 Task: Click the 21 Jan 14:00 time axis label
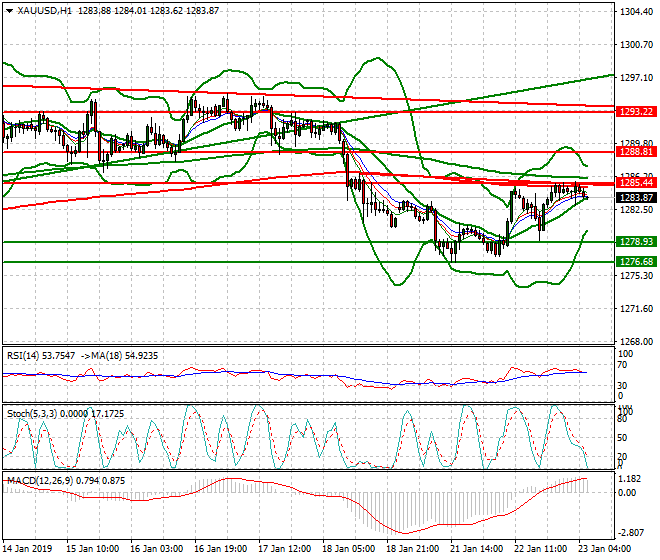[476, 549]
